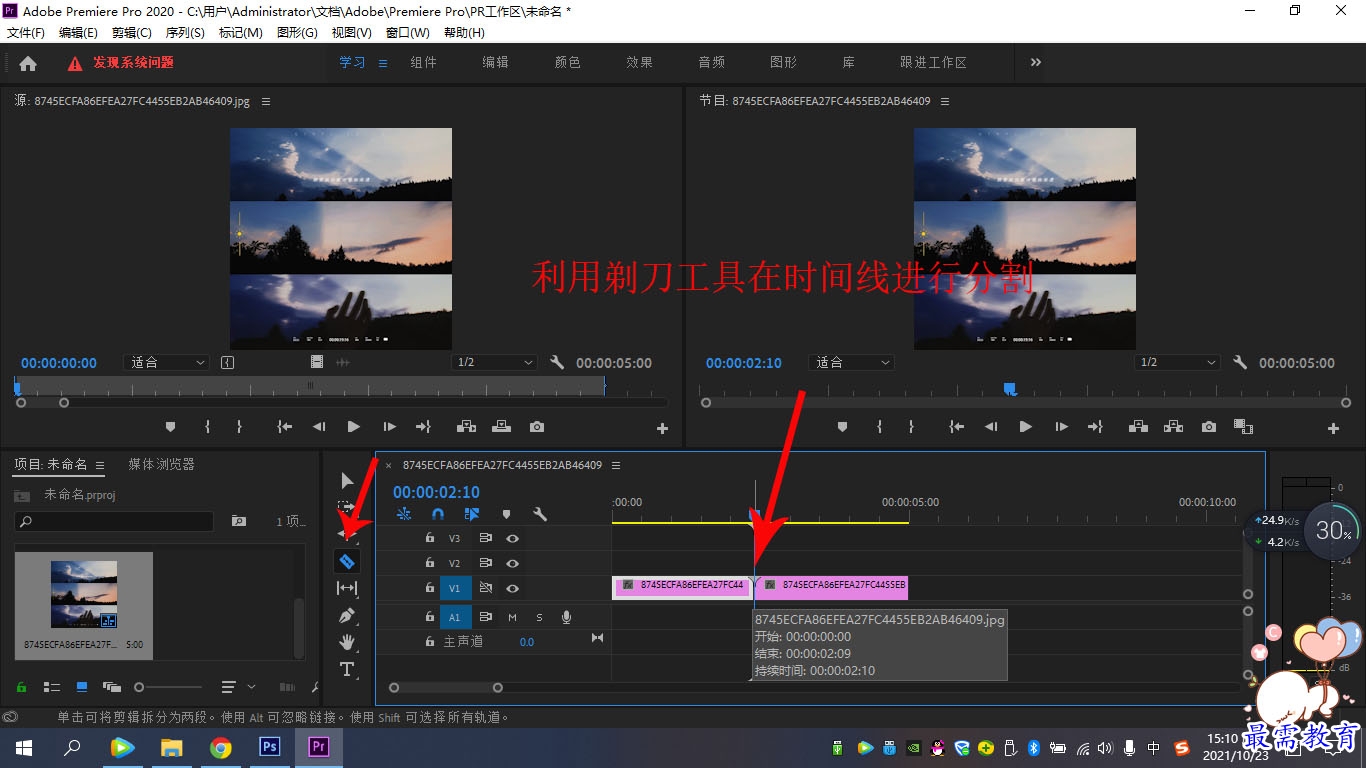Click project thumbnail size slider
The width and height of the screenshot is (1366, 768).
168,687
